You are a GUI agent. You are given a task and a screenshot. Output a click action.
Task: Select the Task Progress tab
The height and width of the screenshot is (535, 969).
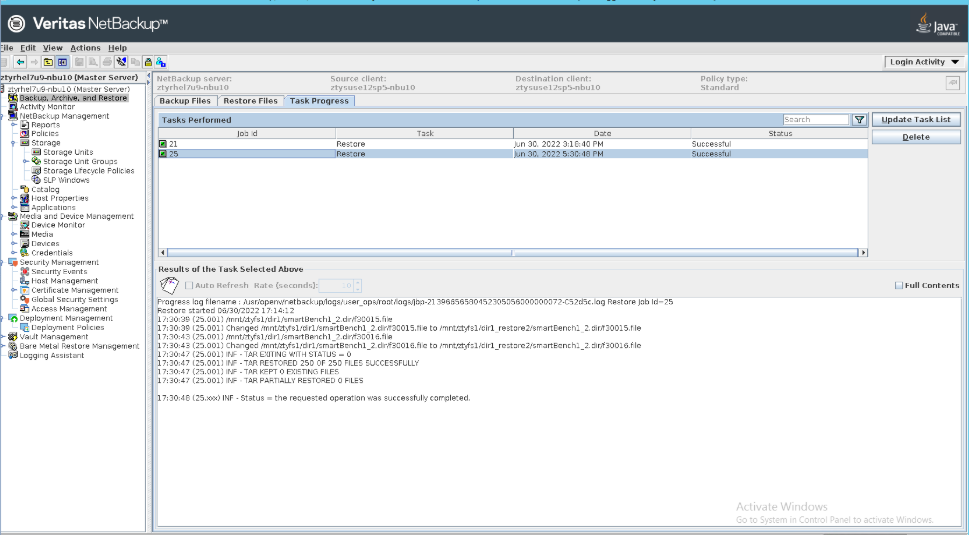pyautogui.click(x=319, y=101)
